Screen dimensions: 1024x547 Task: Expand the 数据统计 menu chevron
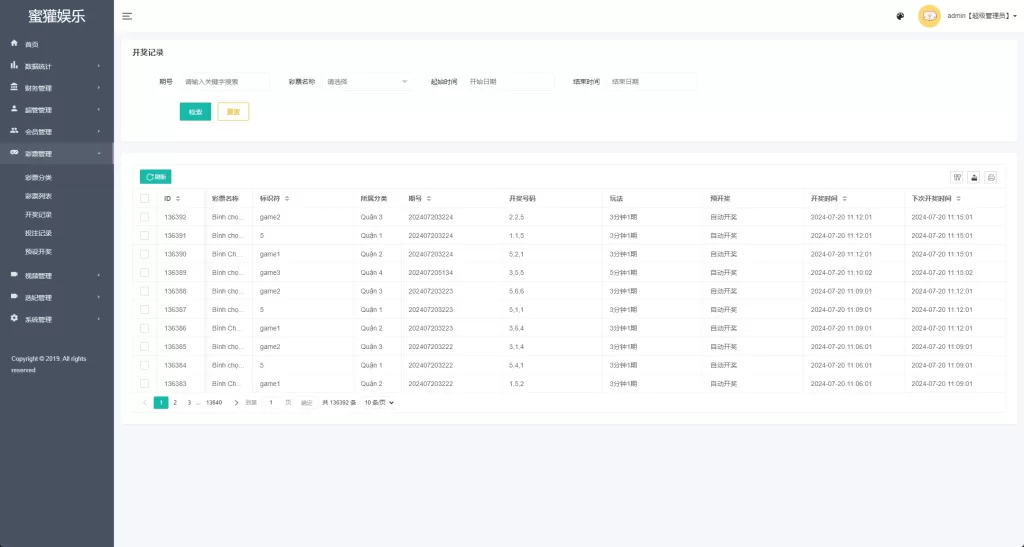pos(99,66)
